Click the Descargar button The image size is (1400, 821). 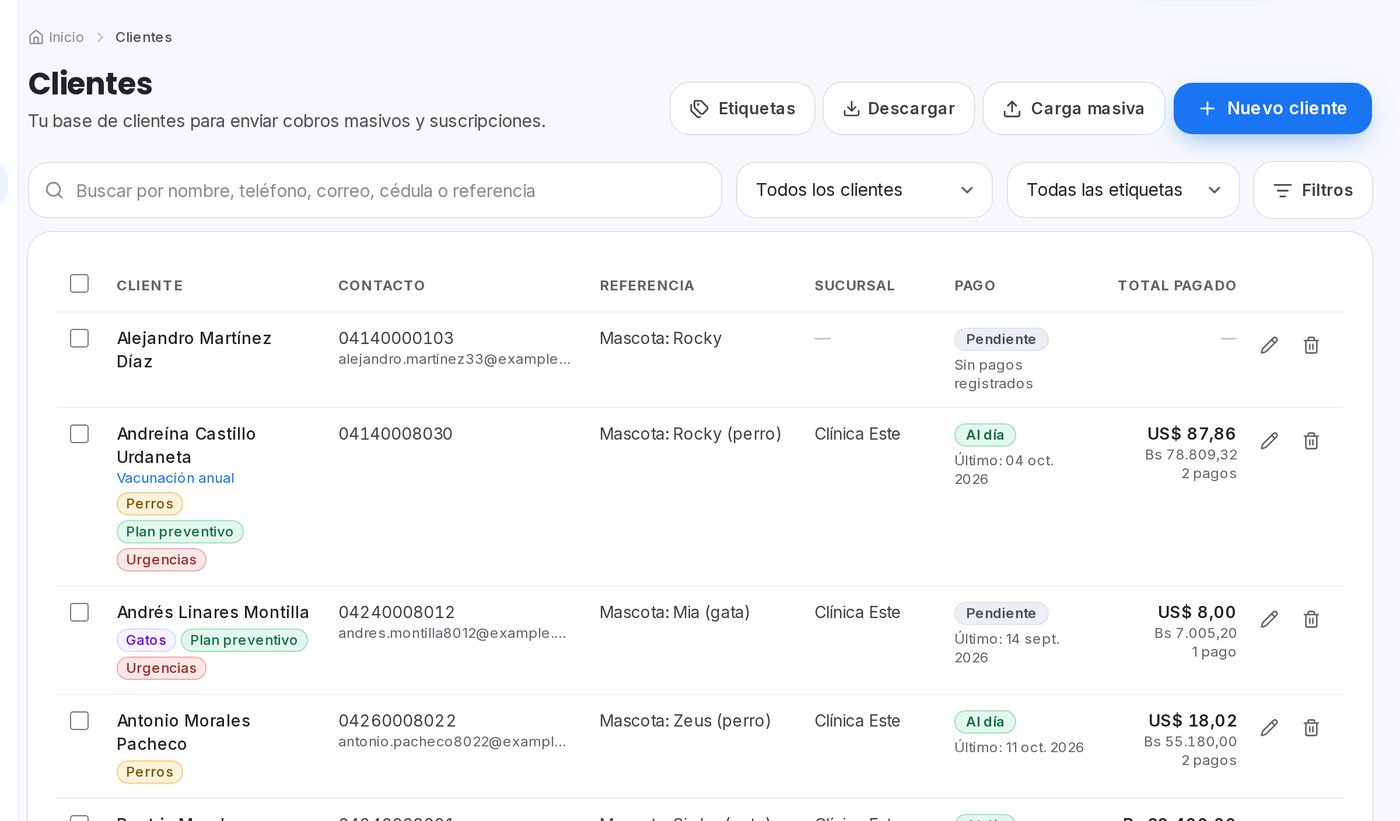(898, 108)
